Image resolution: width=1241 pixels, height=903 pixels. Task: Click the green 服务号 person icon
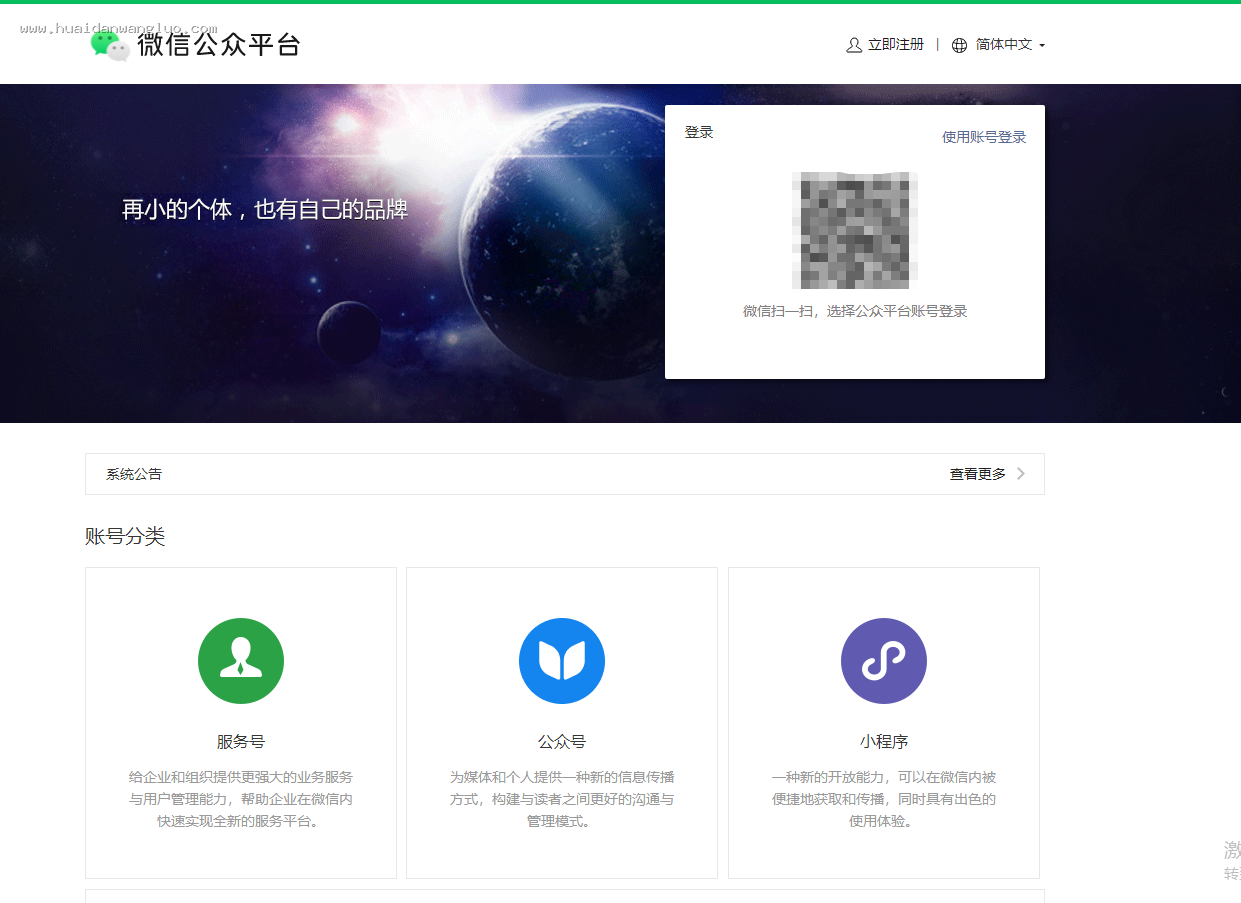(241, 661)
